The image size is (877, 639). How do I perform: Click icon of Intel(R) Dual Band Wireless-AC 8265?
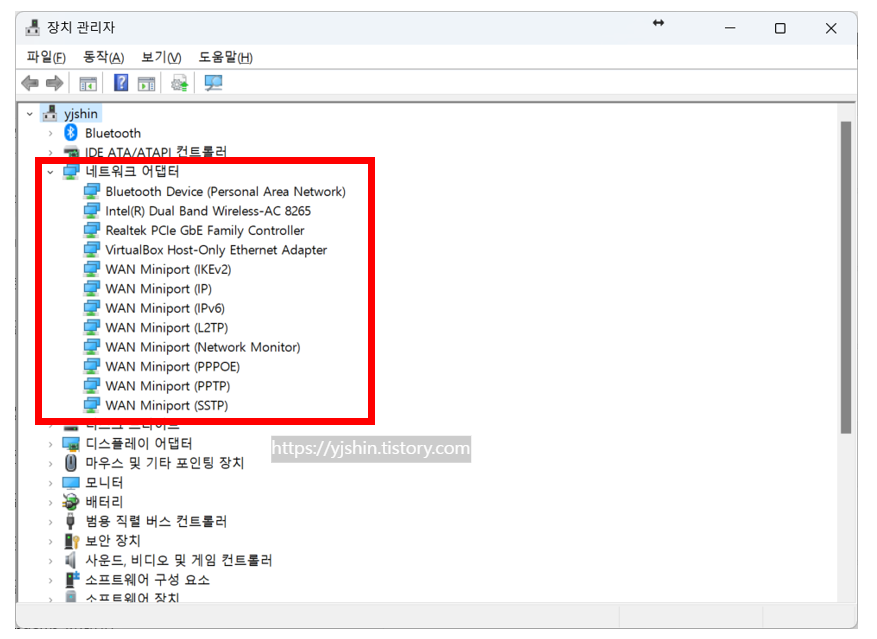(x=91, y=211)
